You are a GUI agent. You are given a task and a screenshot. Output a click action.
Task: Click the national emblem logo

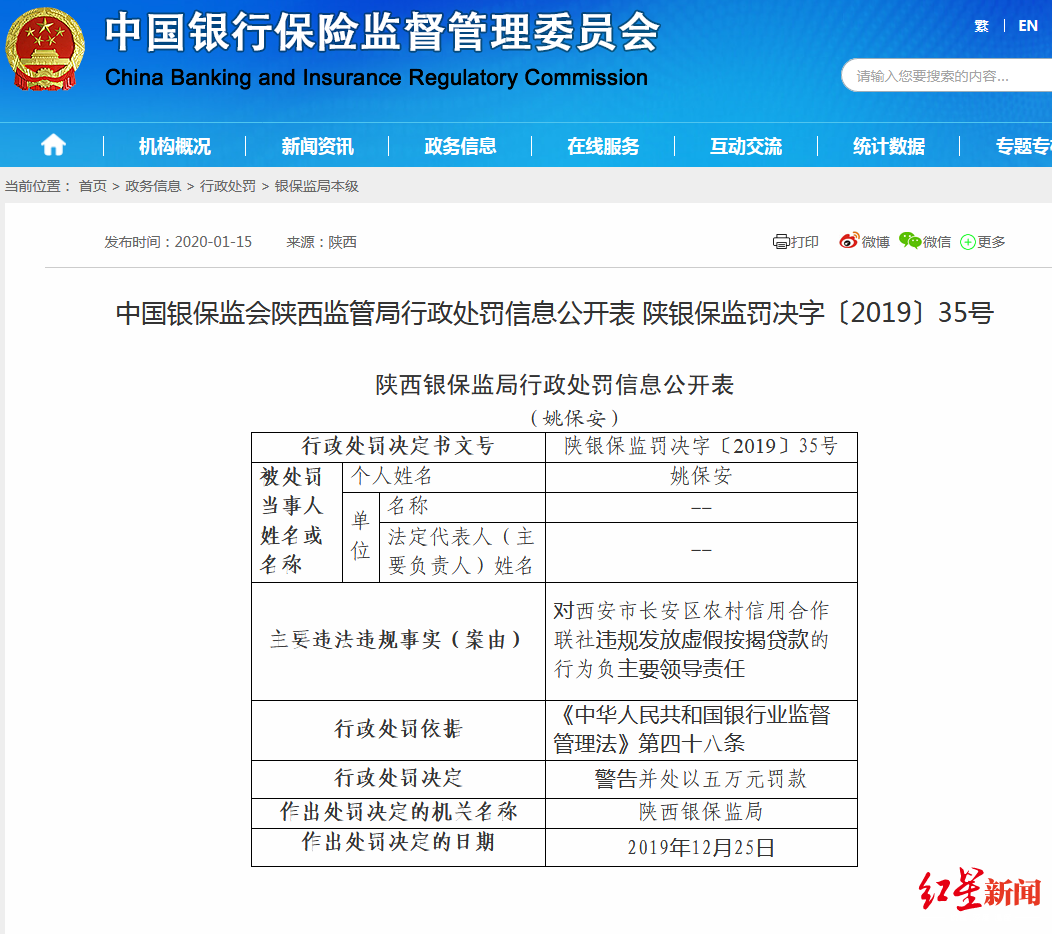click(45, 49)
